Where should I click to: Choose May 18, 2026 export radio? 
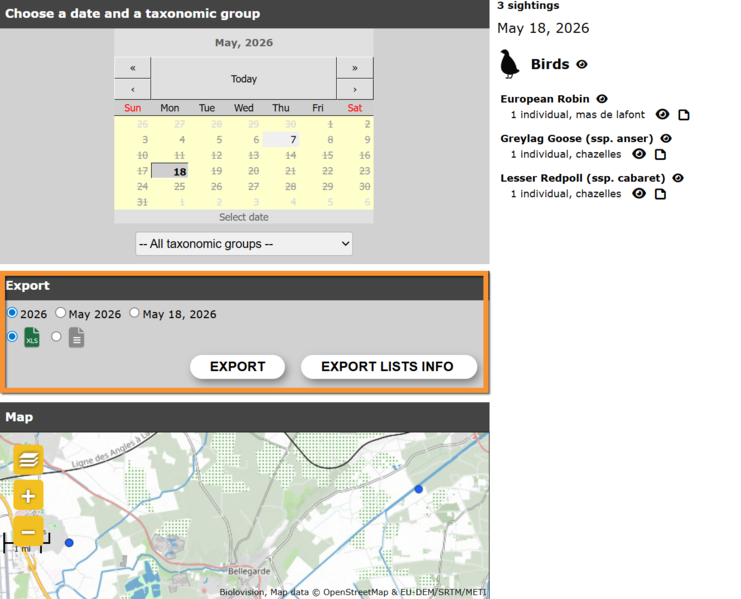click(135, 313)
